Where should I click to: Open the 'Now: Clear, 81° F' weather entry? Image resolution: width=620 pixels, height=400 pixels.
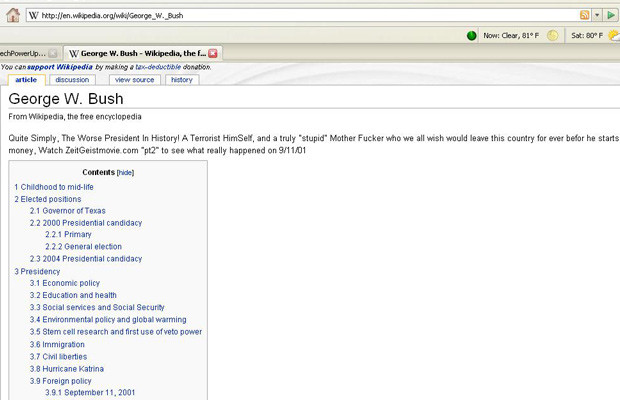pyautogui.click(x=511, y=36)
